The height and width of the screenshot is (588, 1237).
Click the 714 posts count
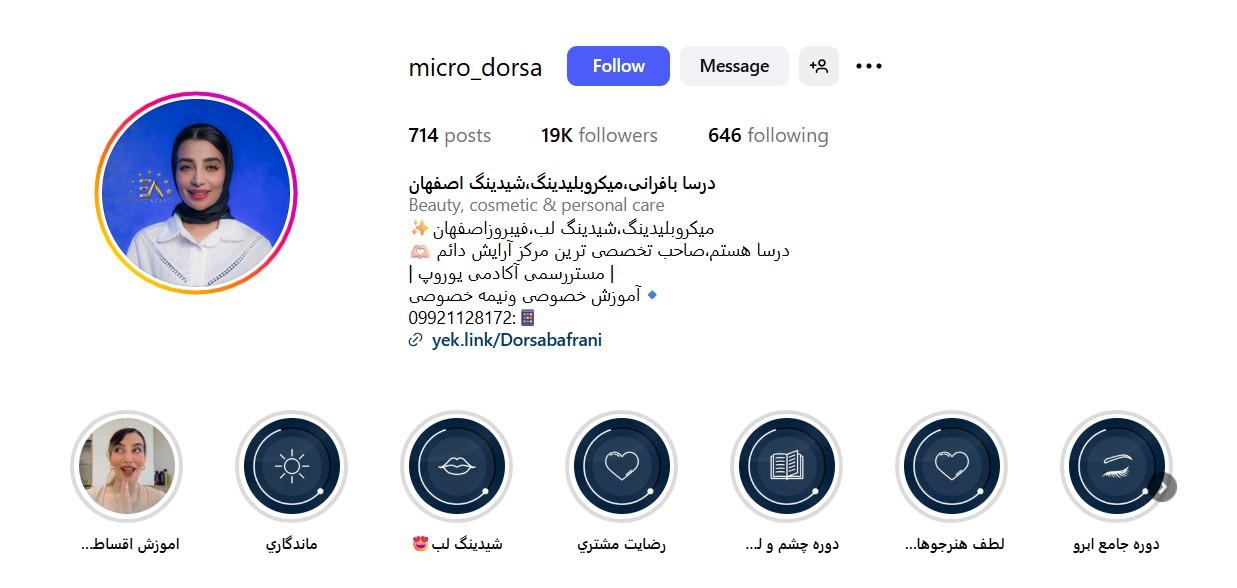(450, 135)
